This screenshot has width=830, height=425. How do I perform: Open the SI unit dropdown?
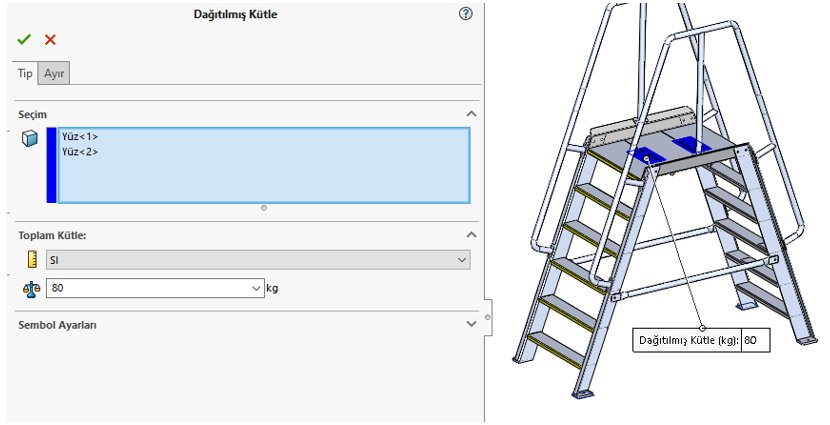tap(258, 260)
